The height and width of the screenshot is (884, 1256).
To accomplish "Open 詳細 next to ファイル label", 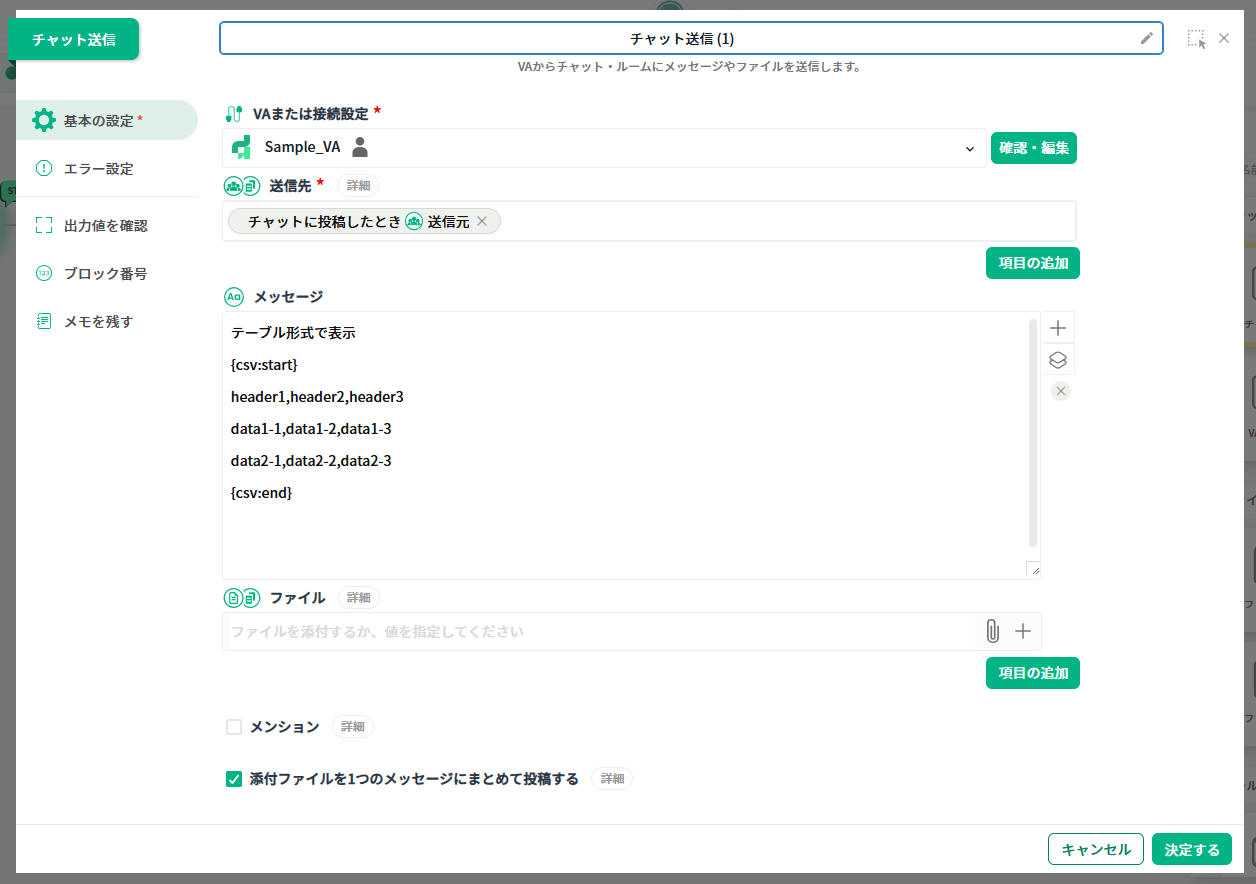I will tap(358, 598).
